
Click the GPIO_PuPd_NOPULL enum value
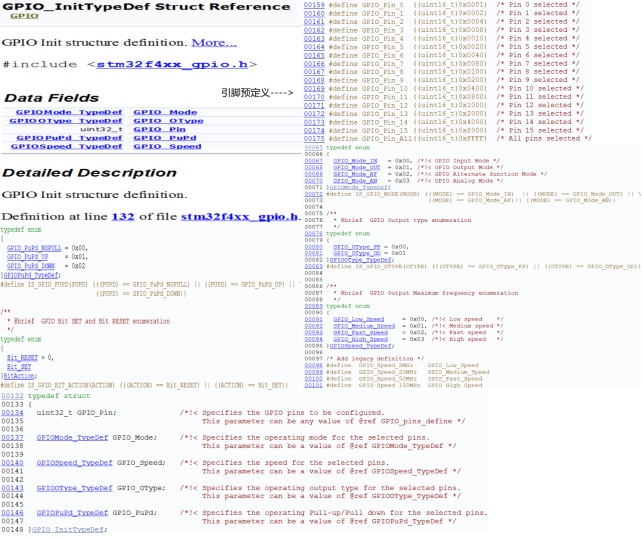(34, 248)
